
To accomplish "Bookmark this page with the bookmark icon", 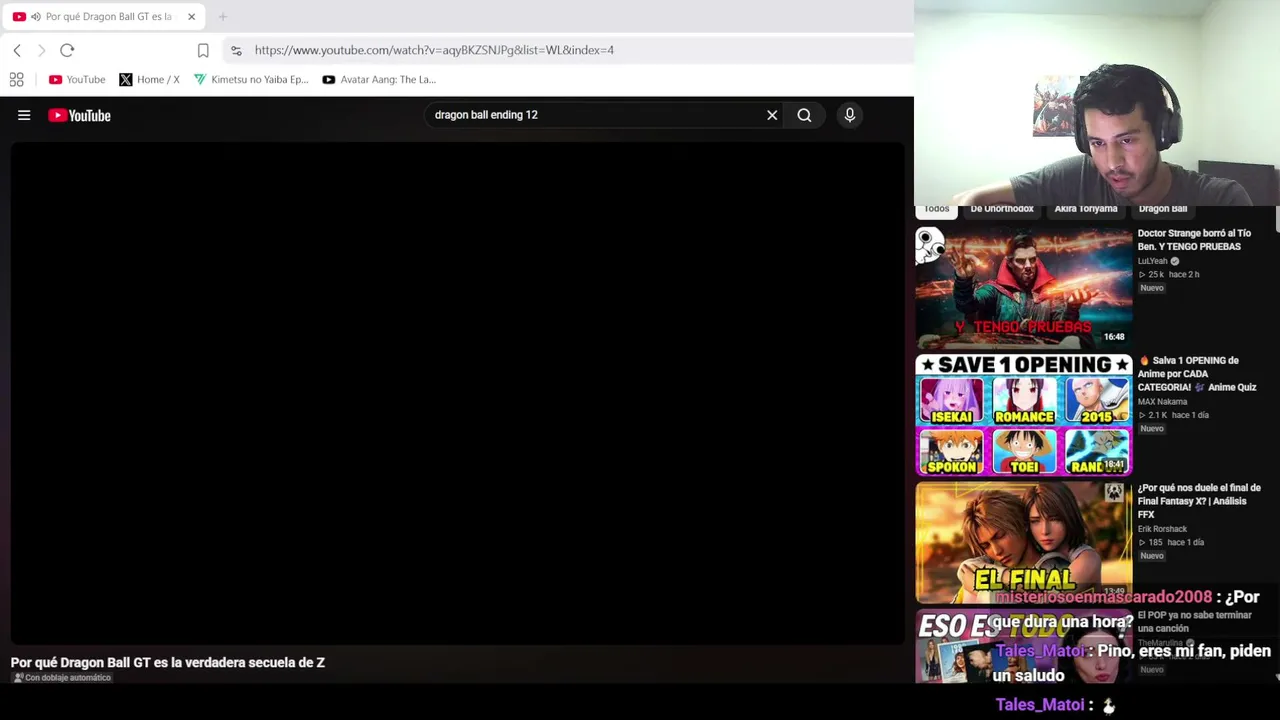I will coord(203,50).
